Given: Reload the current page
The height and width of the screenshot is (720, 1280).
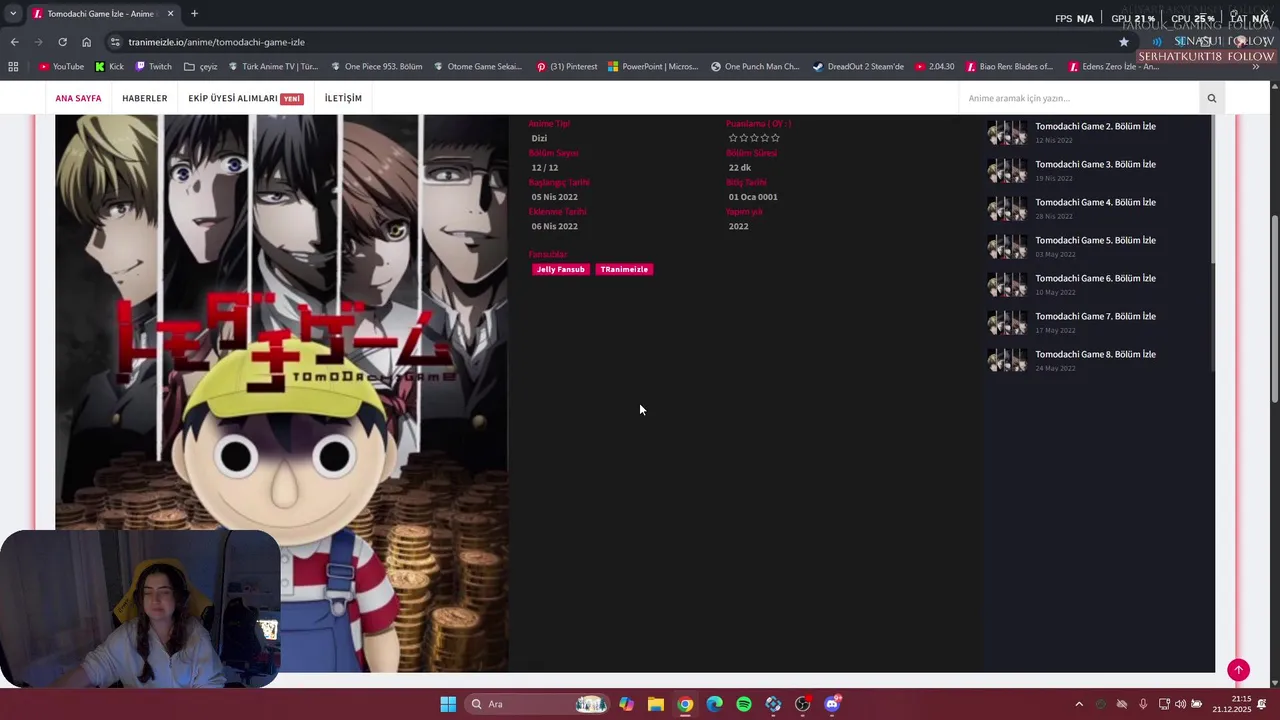Looking at the screenshot, I should pyautogui.click(x=62, y=42).
